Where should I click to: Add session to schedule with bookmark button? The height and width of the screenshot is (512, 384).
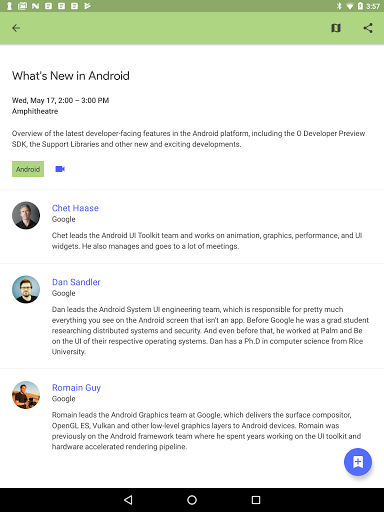tap(358, 462)
